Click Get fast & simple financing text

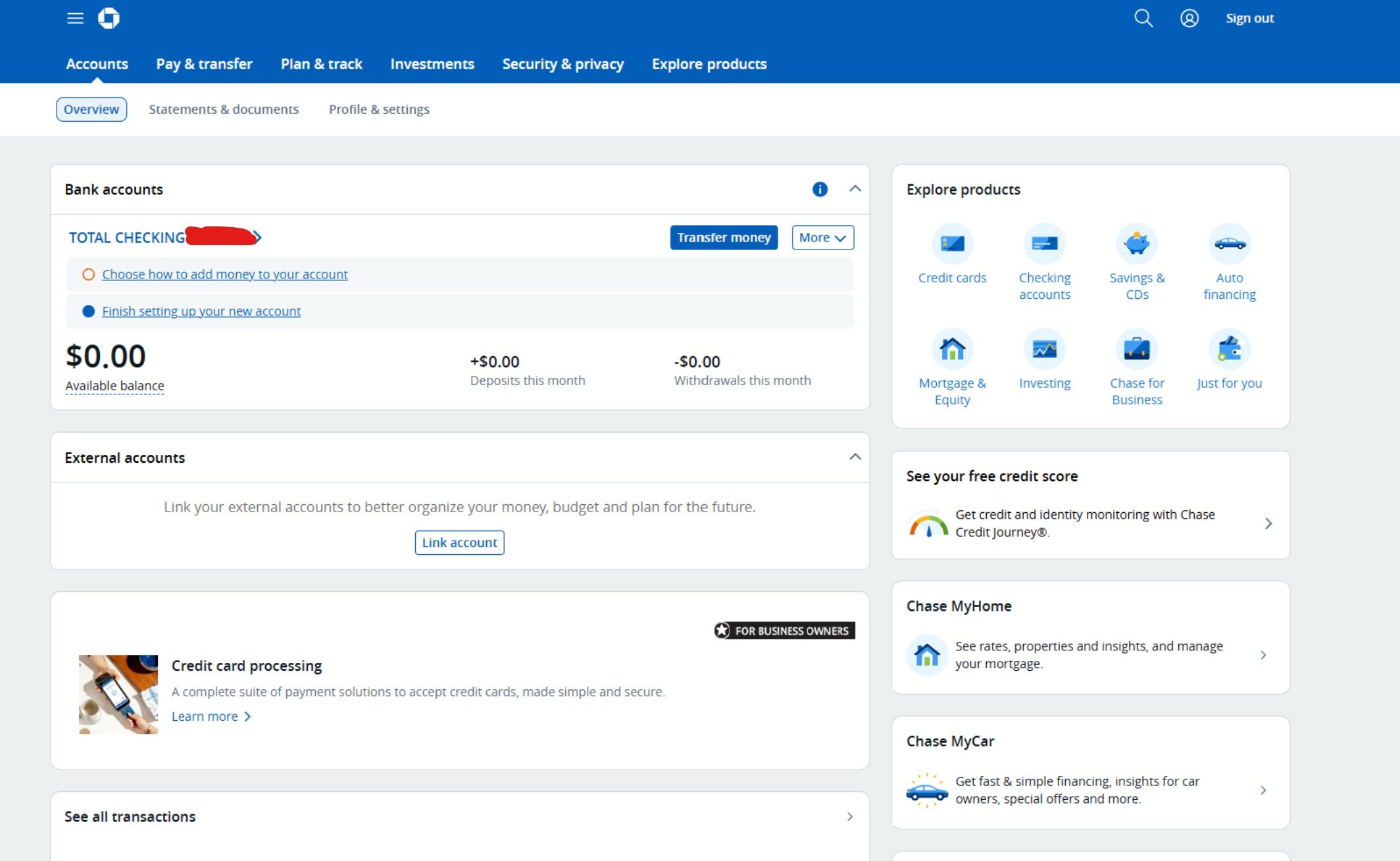point(1078,790)
